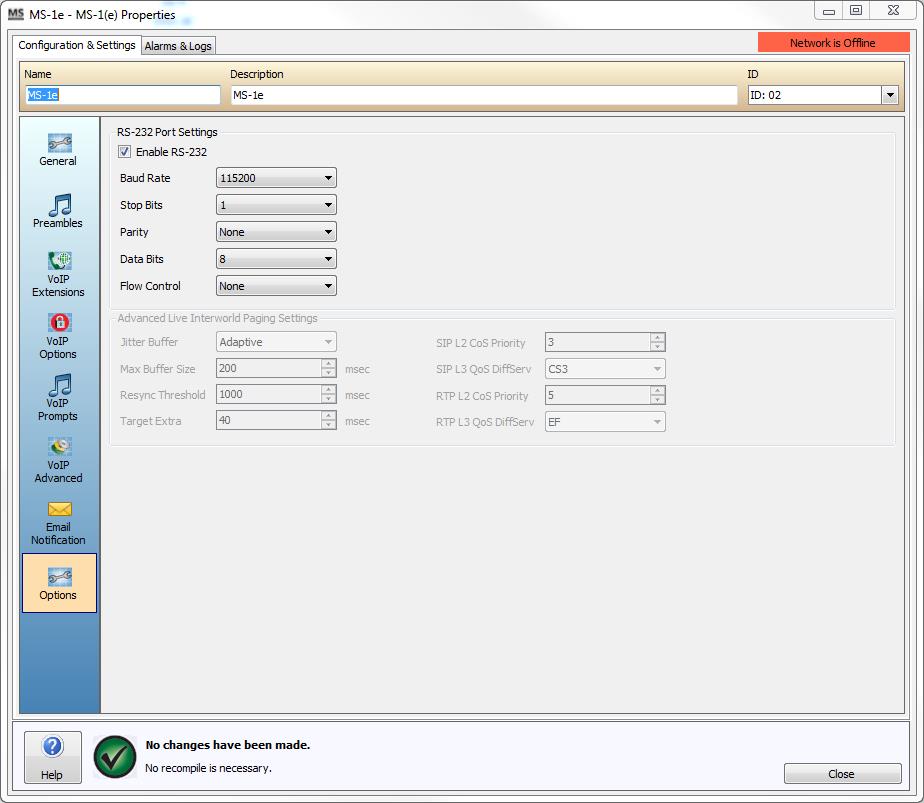Open VoIP Advanced section
924x803 pixels.
click(58, 461)
